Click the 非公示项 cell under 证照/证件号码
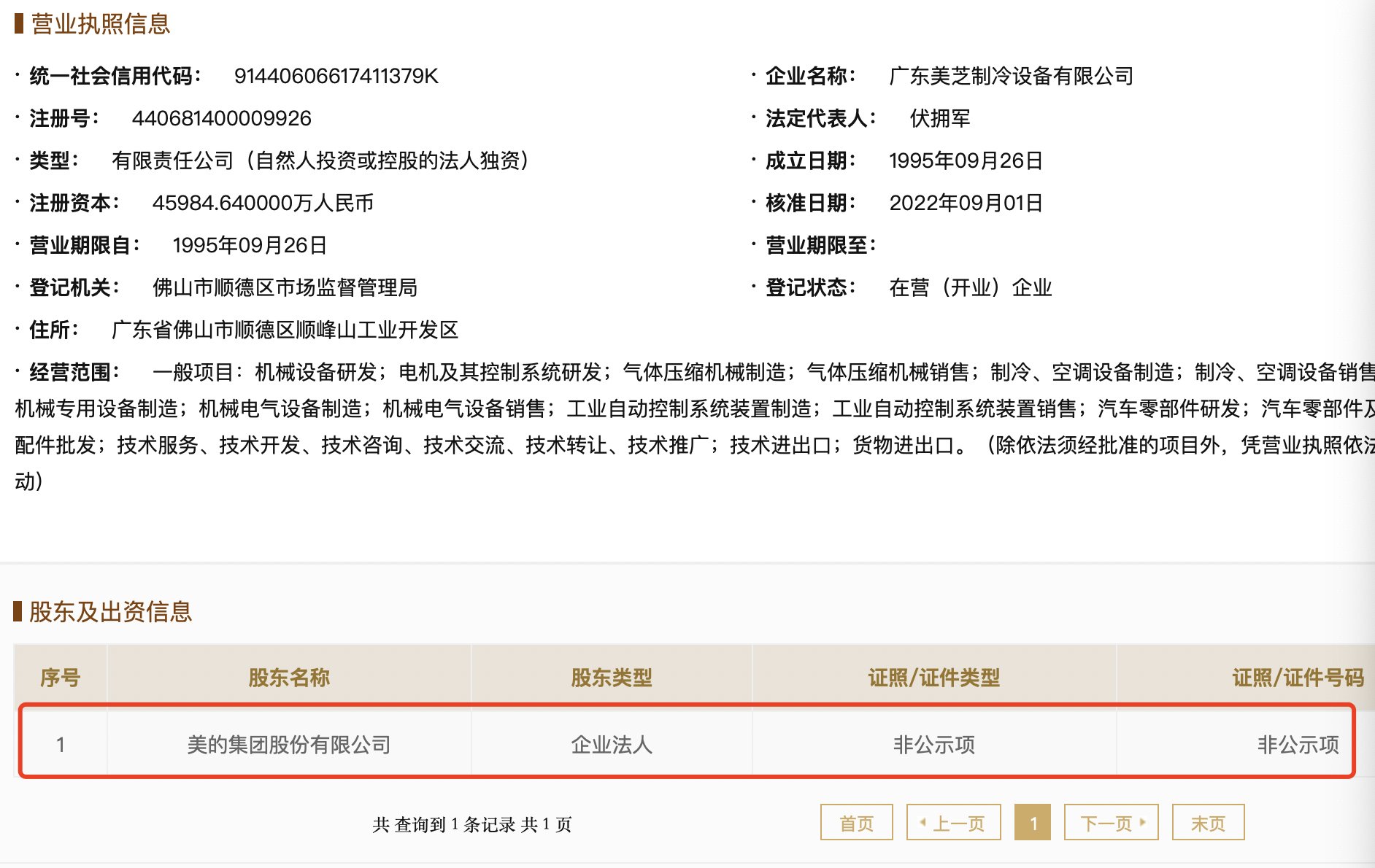This screenshot has height=868, width=1375. (1298, 745)
